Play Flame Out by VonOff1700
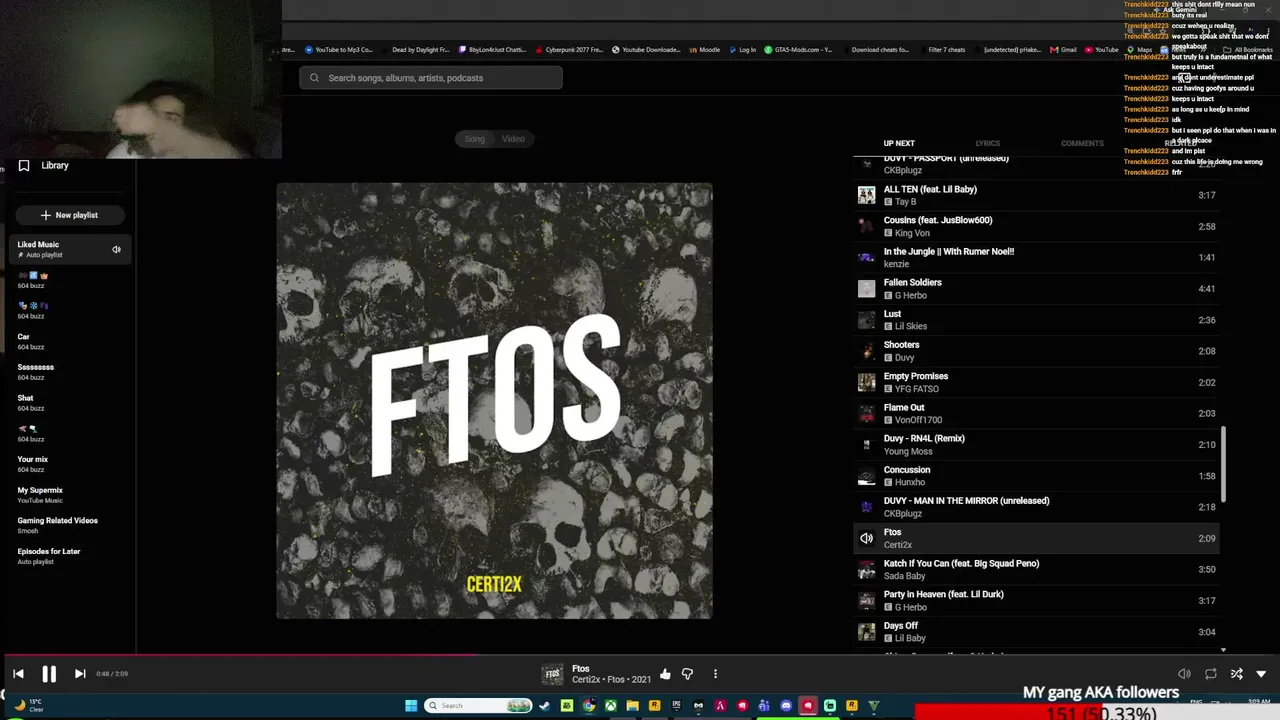Viewport: 1280px width, 720px height. tap(1037, 413)
